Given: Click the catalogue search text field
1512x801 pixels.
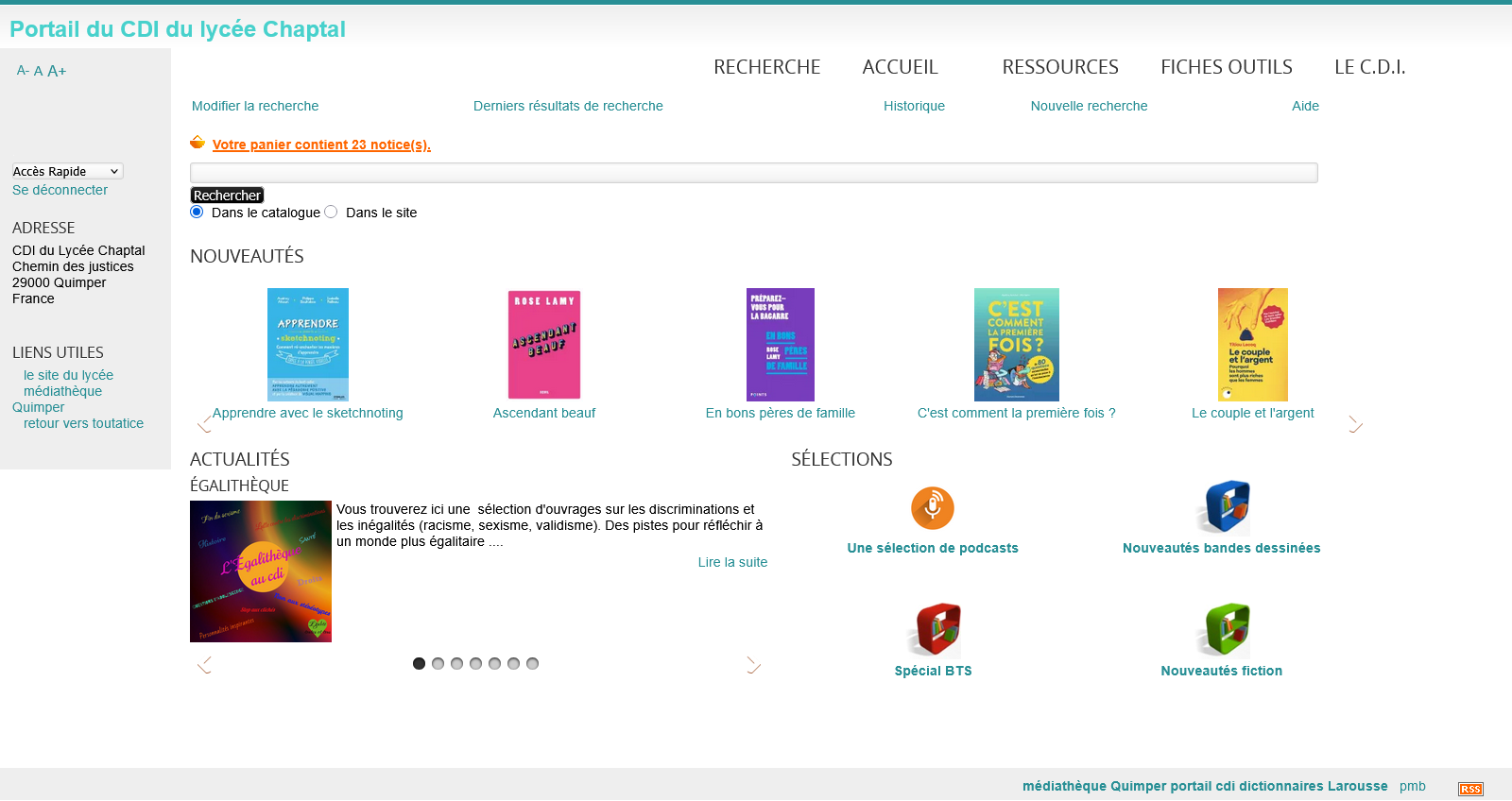Looking at the screenshot, I should click(x=753, y=172).
